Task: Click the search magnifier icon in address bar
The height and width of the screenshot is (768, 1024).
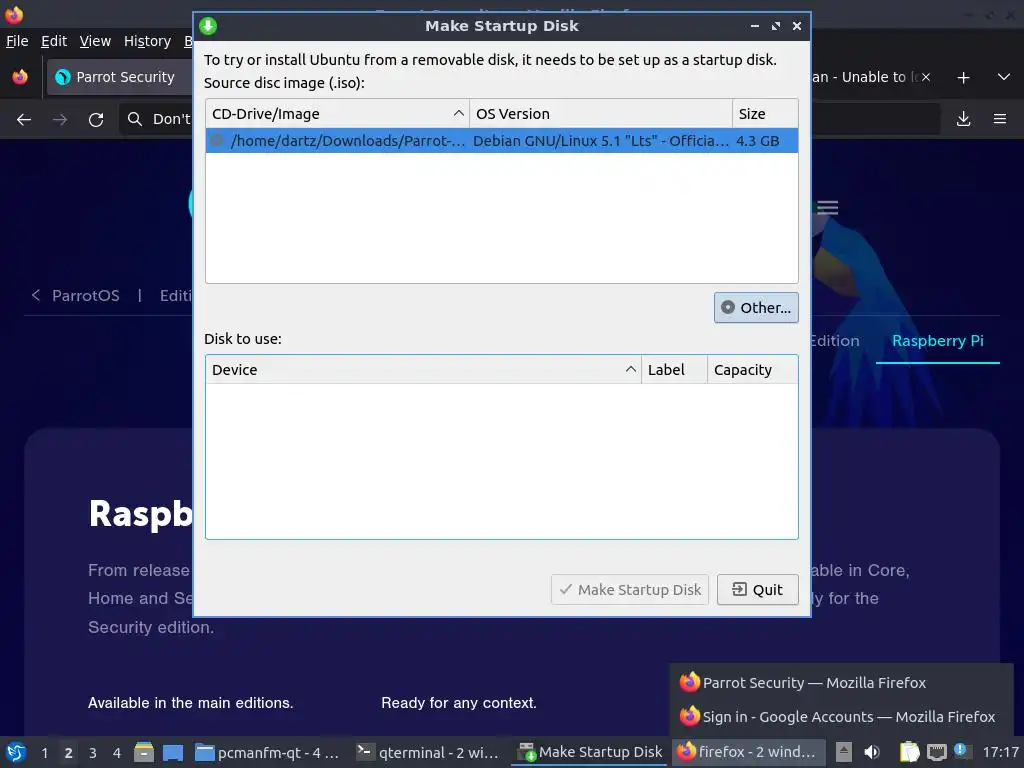Action: pyautogui.click(x=135, y=119)
